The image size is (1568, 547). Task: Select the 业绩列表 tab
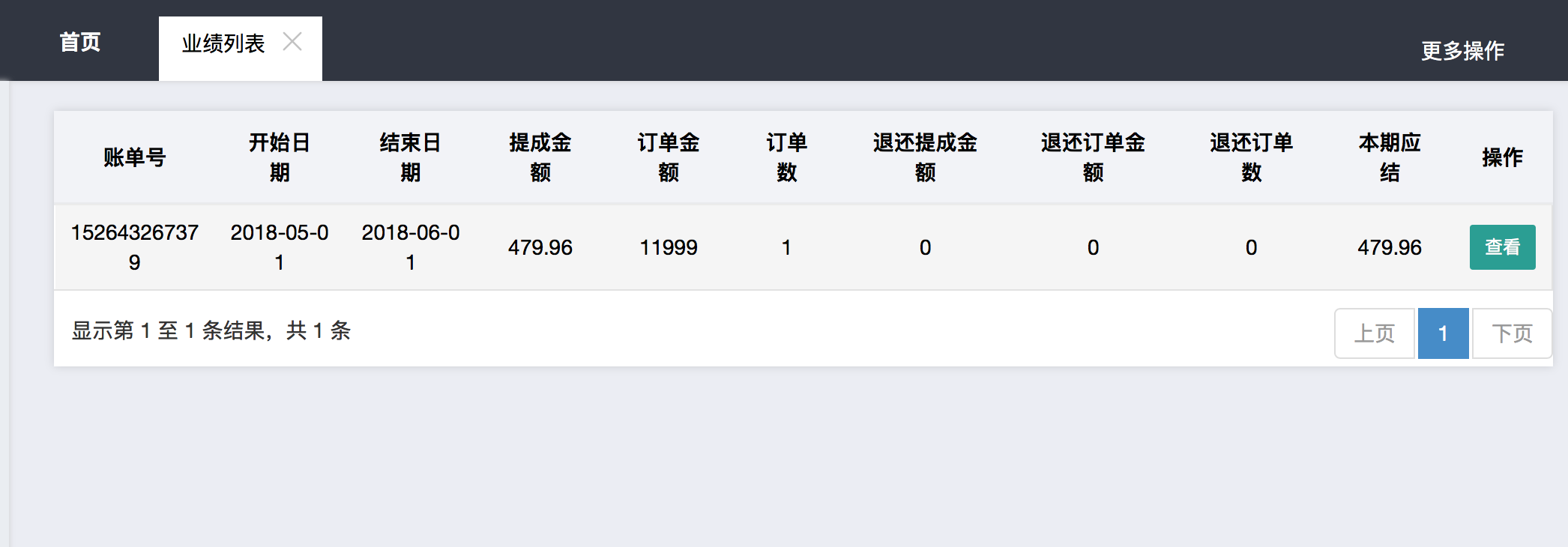pos(223,44)
